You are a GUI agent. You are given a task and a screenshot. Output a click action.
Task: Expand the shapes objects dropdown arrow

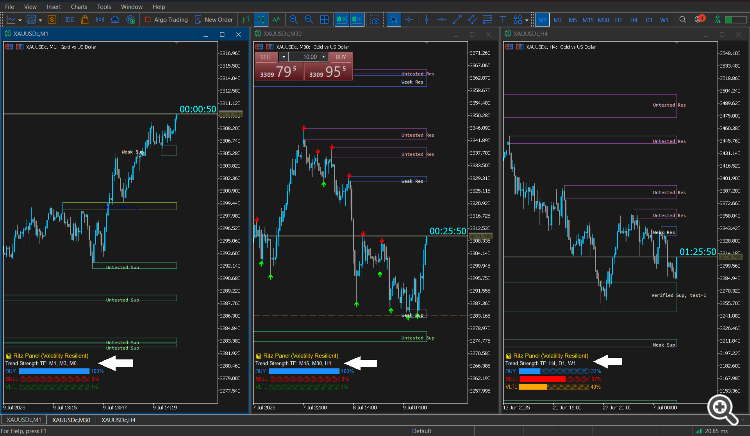(x=527, y=20)
